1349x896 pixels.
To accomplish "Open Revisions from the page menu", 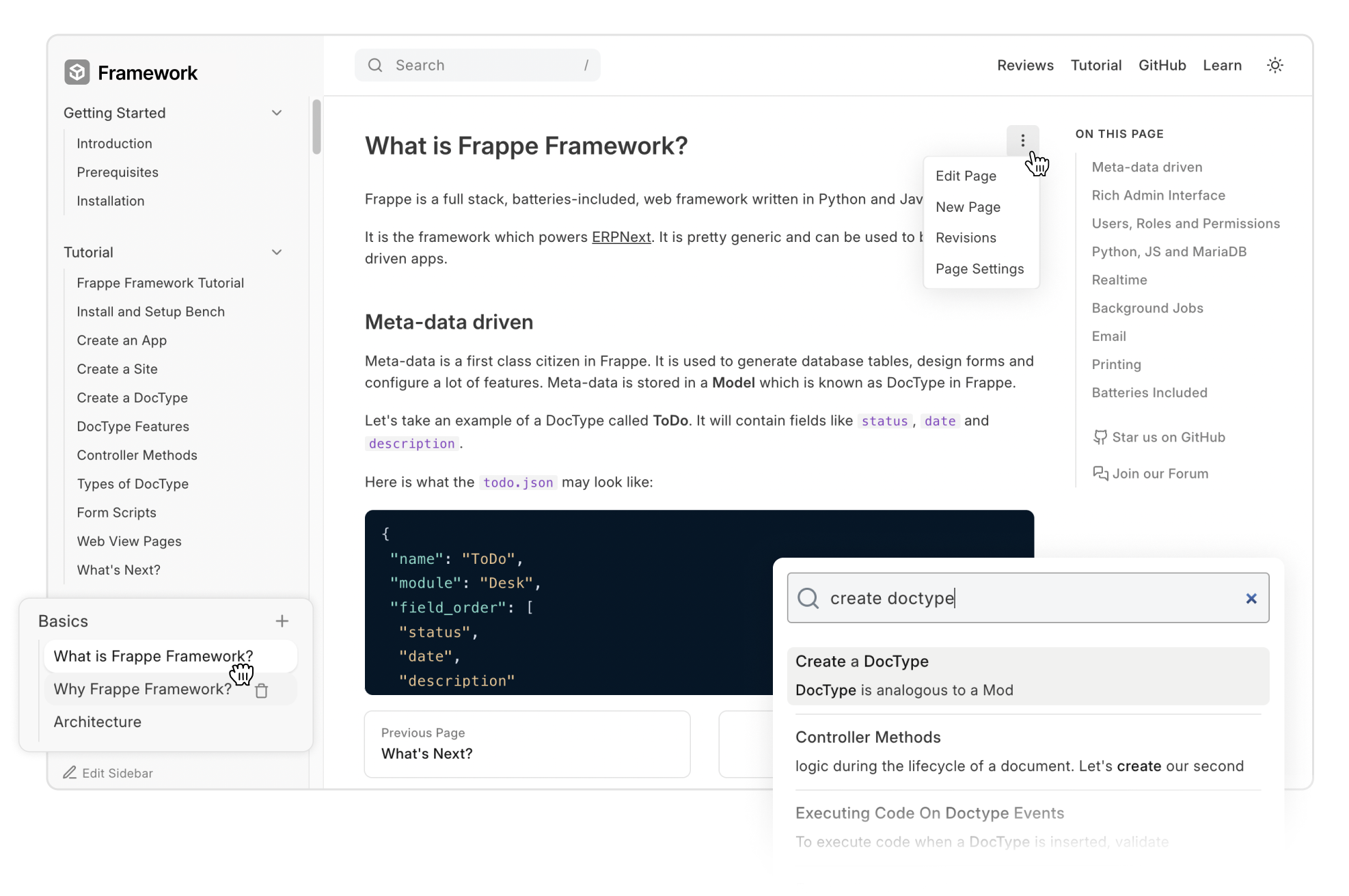I will 966,239.
